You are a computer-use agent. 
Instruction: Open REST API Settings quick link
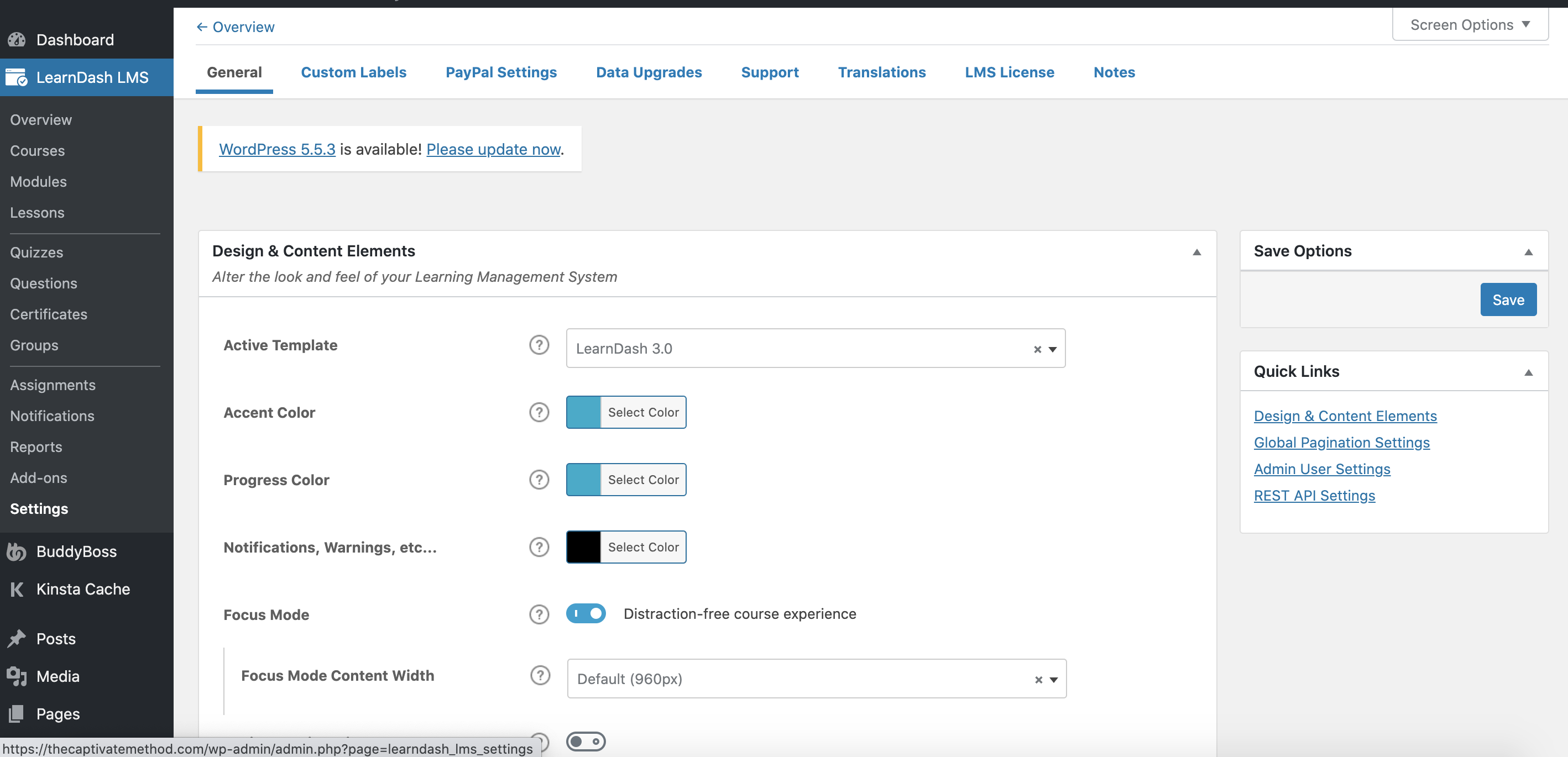[x=1314, y=495]
